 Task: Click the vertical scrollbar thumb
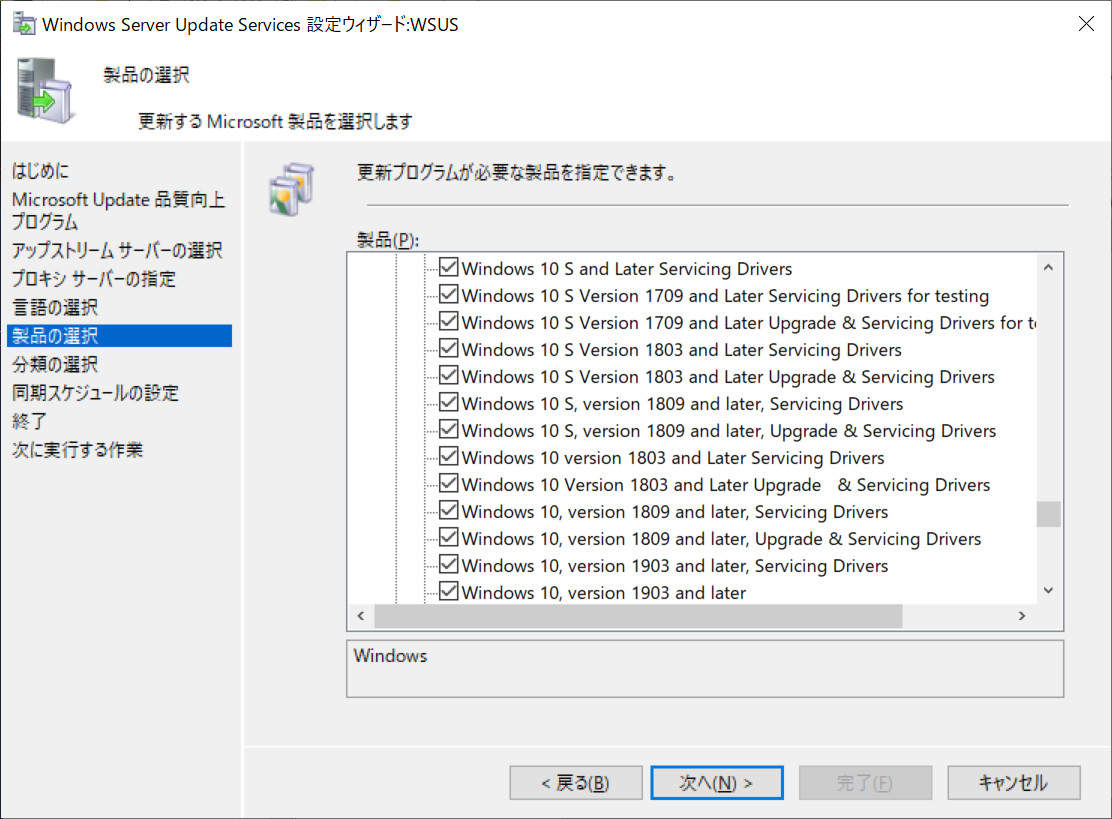pyautogui.click(x=1048, y=514)
